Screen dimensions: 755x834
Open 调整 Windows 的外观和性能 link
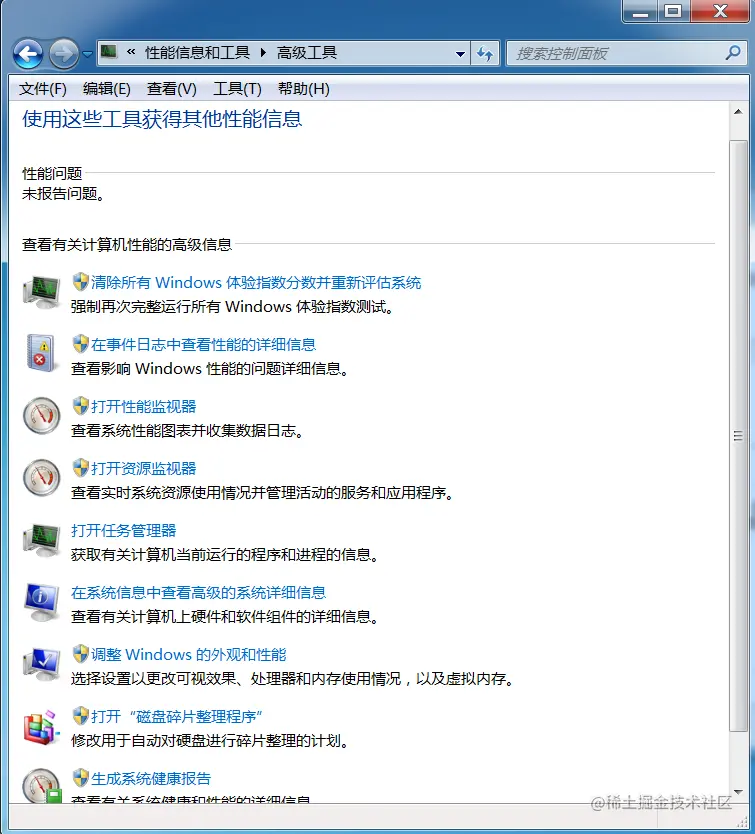coord(189,655)
